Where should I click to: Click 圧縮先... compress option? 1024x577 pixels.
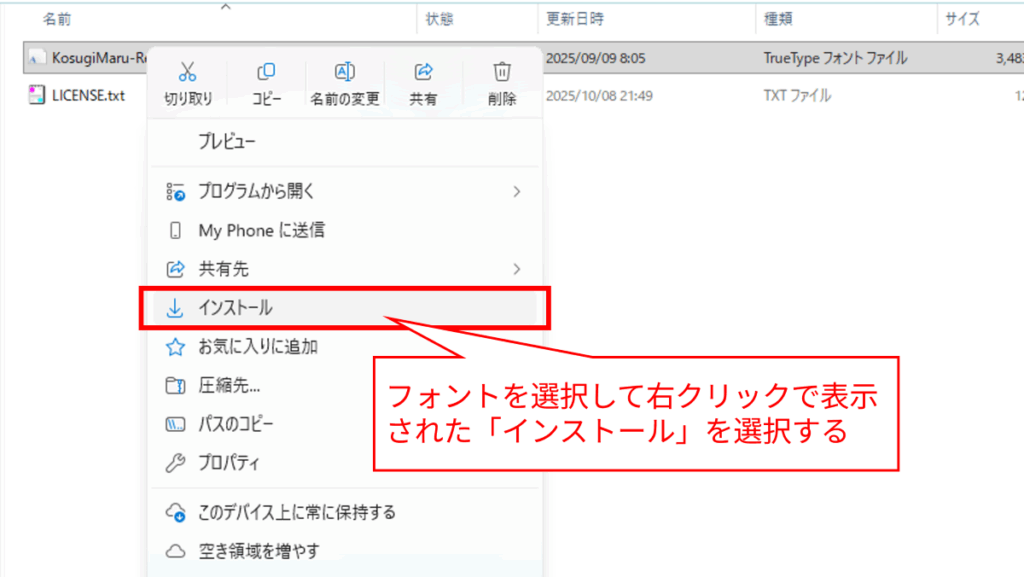click(x=229, y=385)
